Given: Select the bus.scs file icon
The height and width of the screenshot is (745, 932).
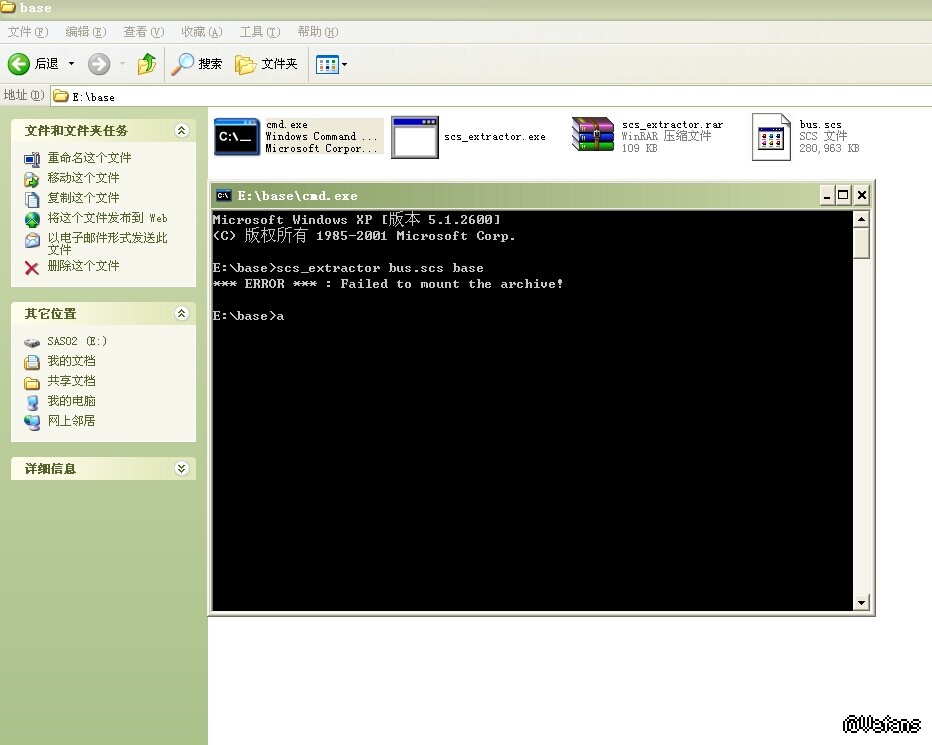Looking at the screenshot, I should (x=770, y=137).
